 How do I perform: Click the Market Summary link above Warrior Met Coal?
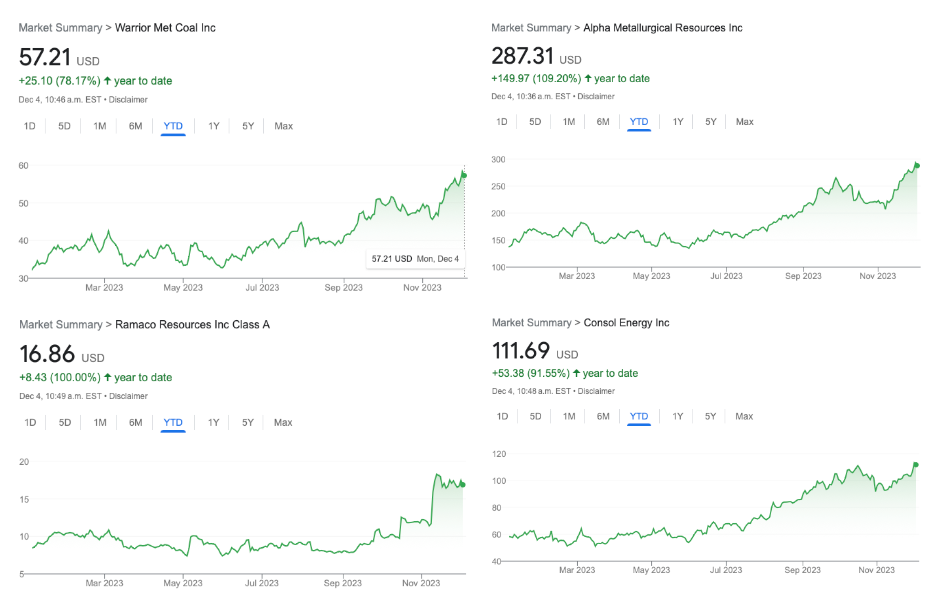(x=60, y=28)
